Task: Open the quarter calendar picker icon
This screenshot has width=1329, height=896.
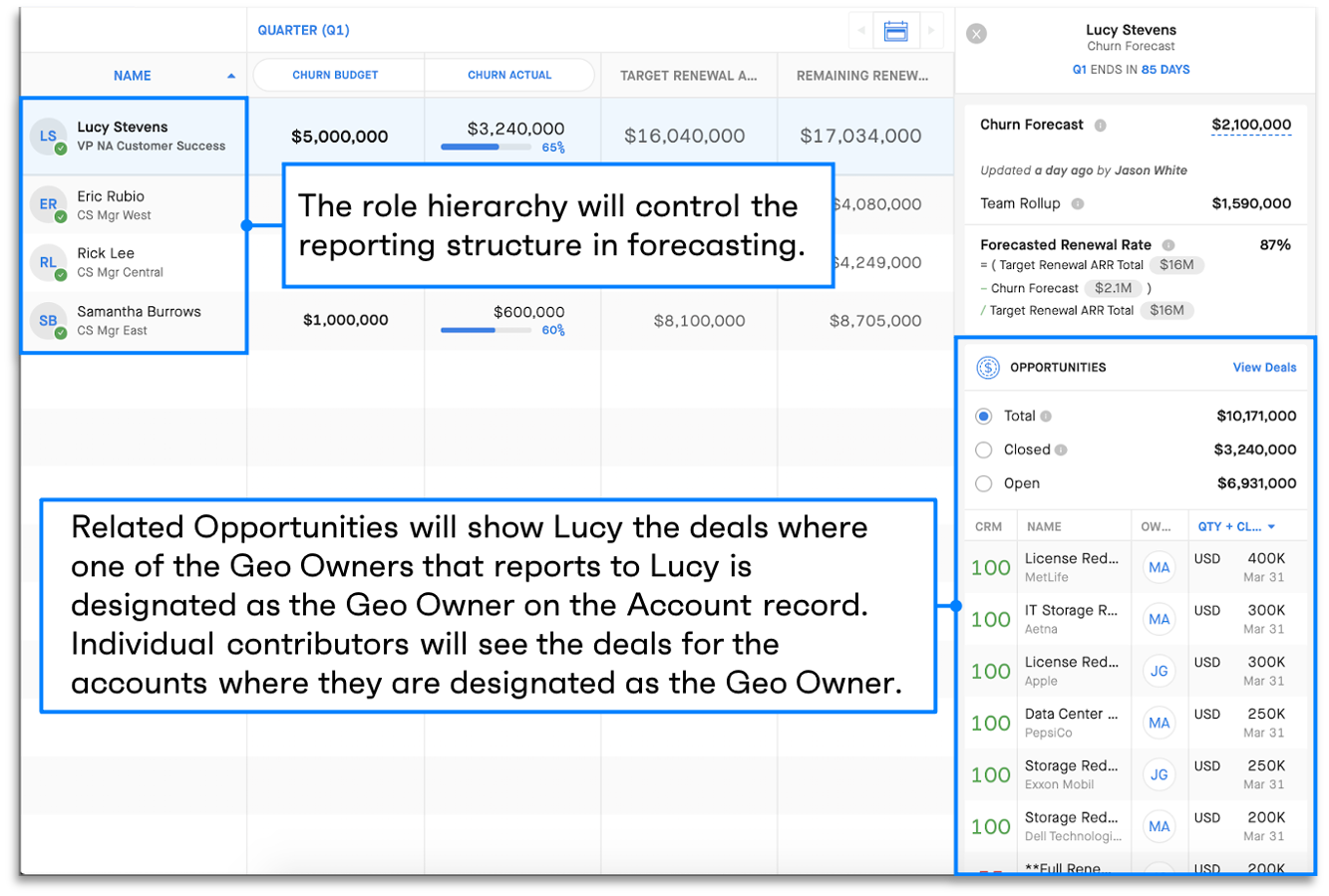Action: (x=895, y=31)
